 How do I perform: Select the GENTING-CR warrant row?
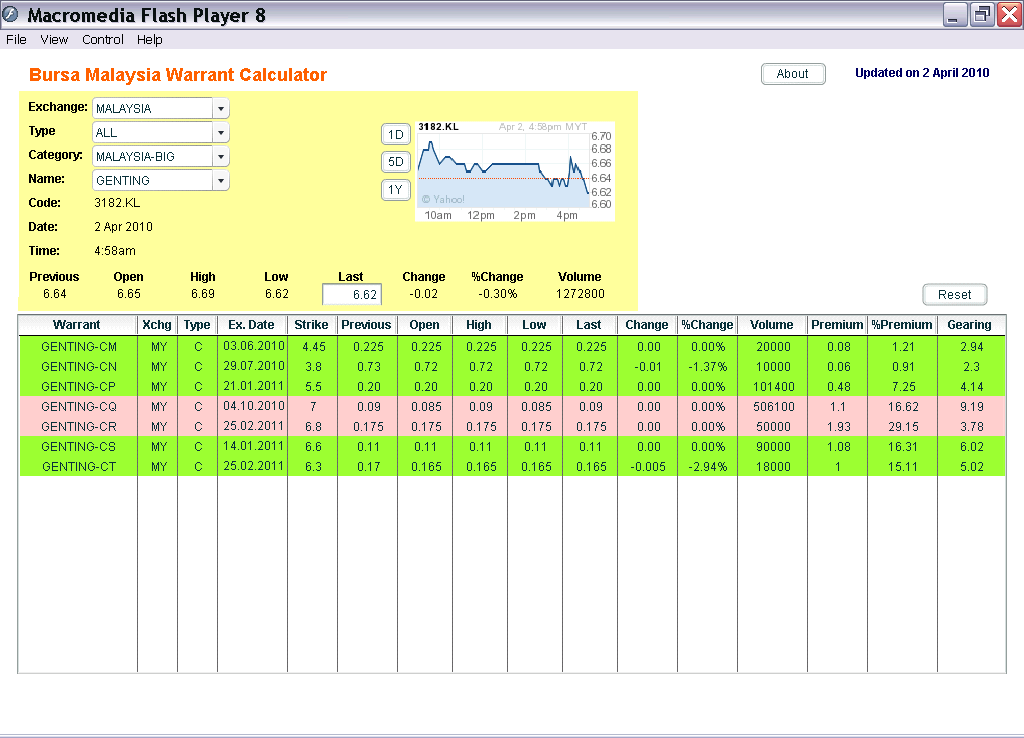(x=512, y=426)
